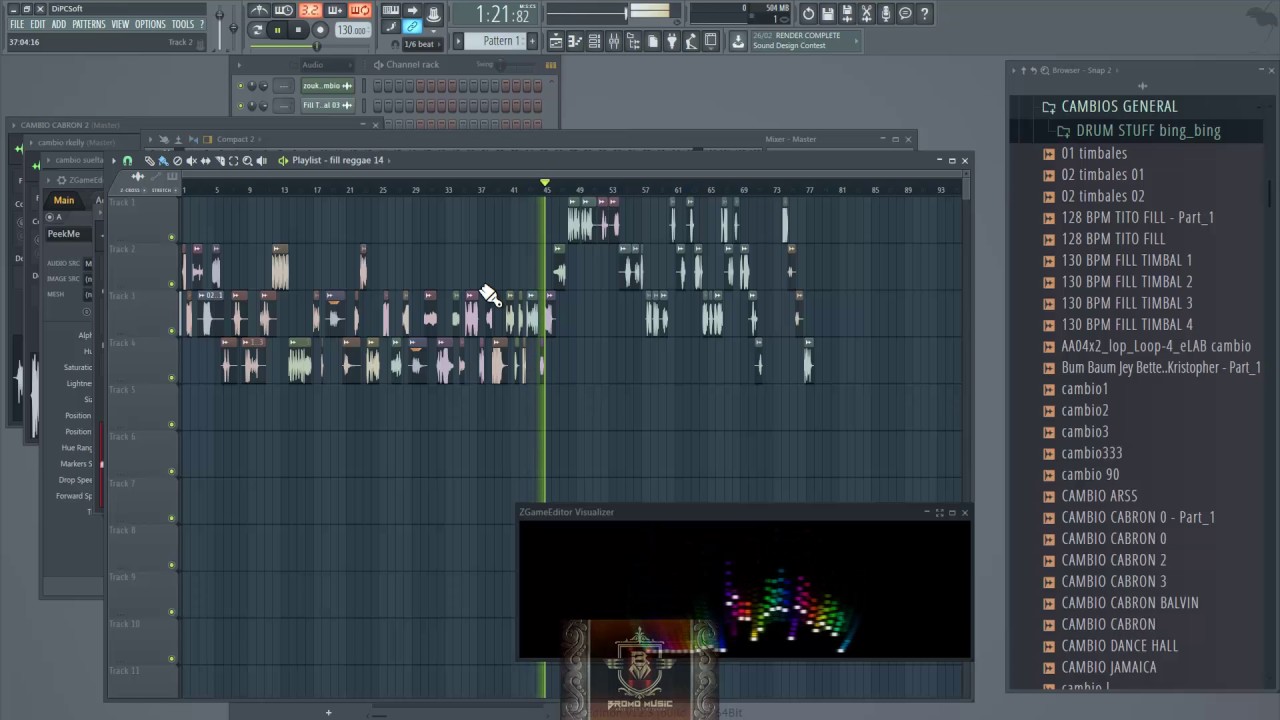Select the Fill T..al 03 channel button
The width and height of the screenshot is (1280, 720).
click(327, 105)
